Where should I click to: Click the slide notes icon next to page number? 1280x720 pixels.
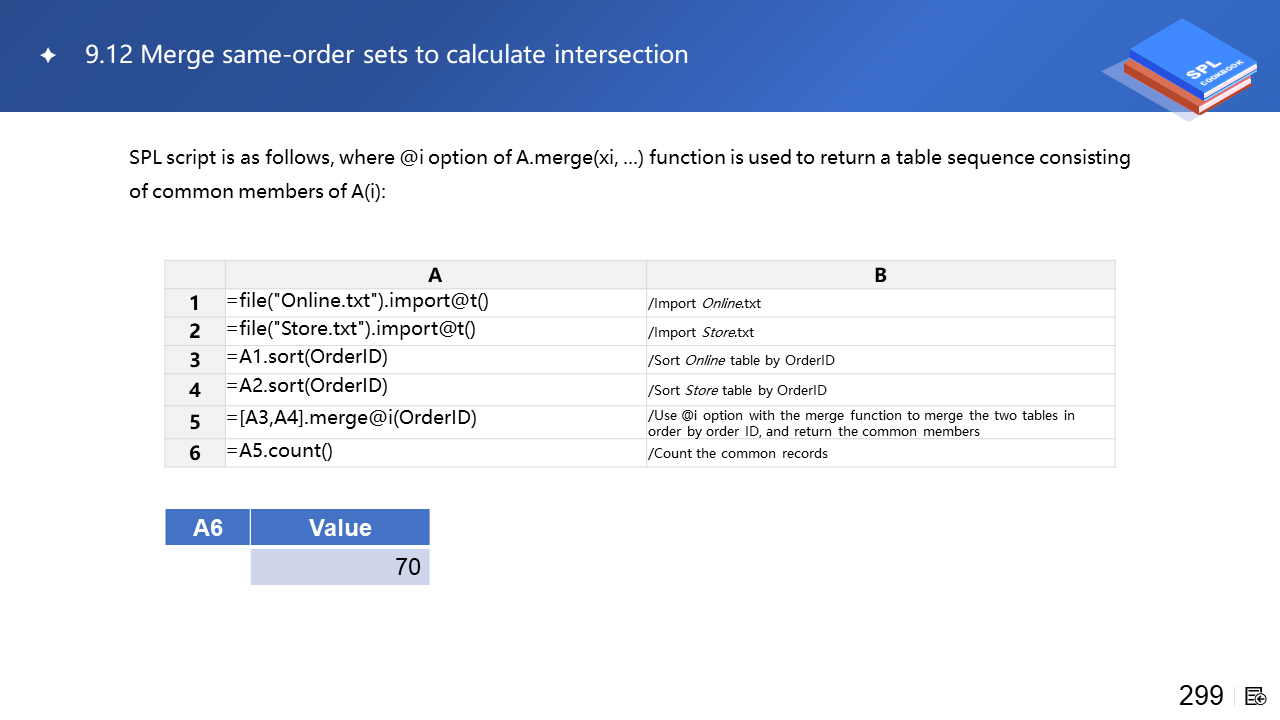click(x=1256, y=696)
